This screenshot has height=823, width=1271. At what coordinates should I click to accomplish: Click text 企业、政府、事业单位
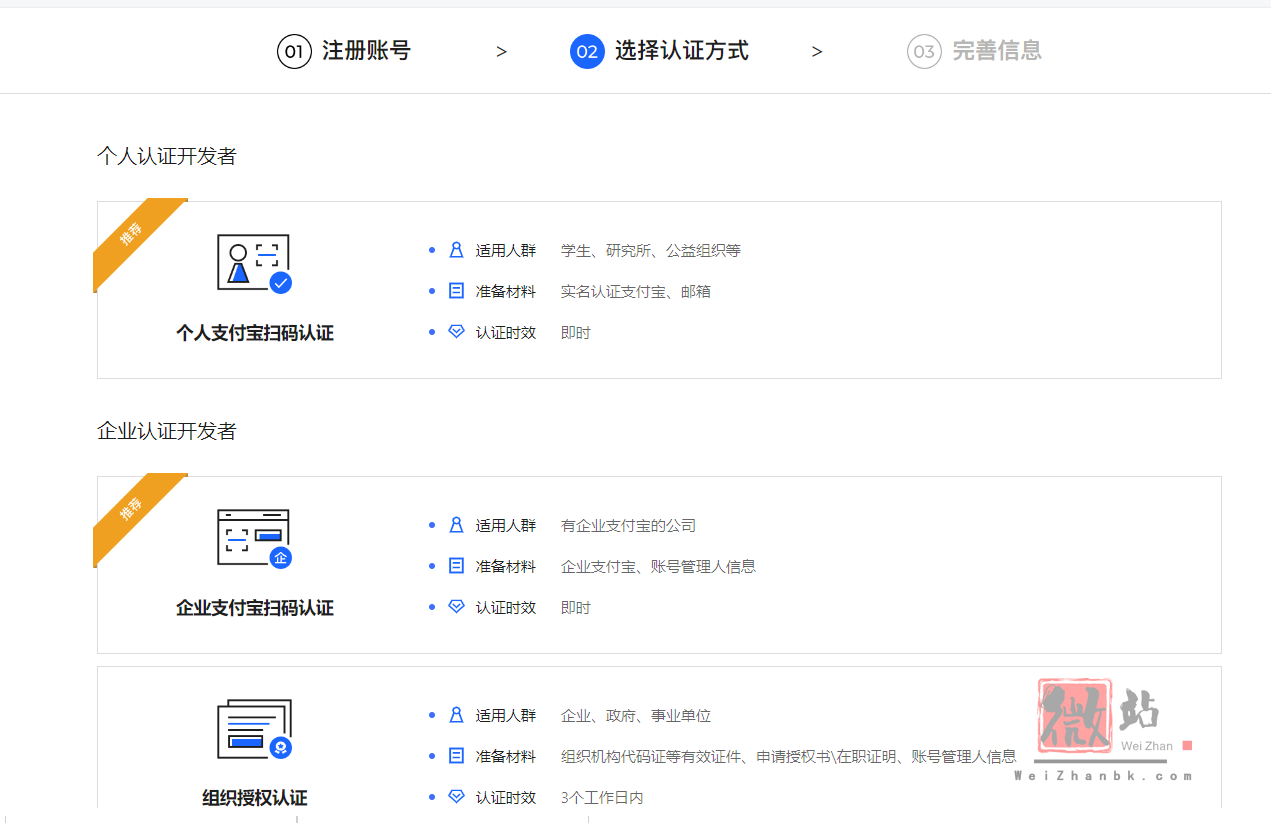(x=636, y=716)
